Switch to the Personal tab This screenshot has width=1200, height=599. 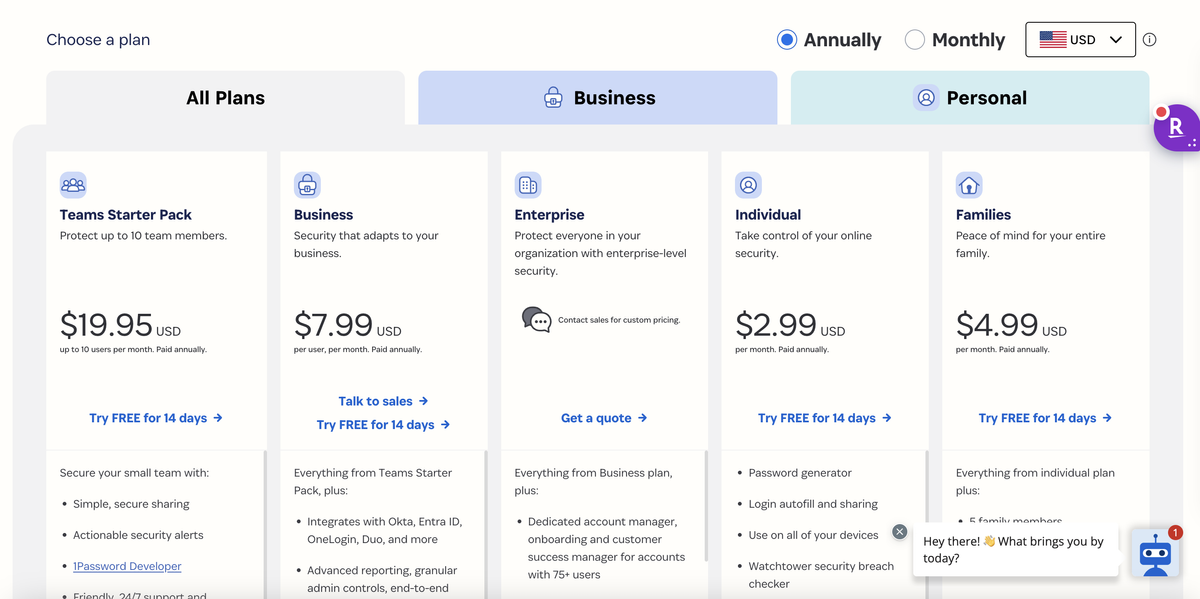pyautogui.click(x=970, y=97)
